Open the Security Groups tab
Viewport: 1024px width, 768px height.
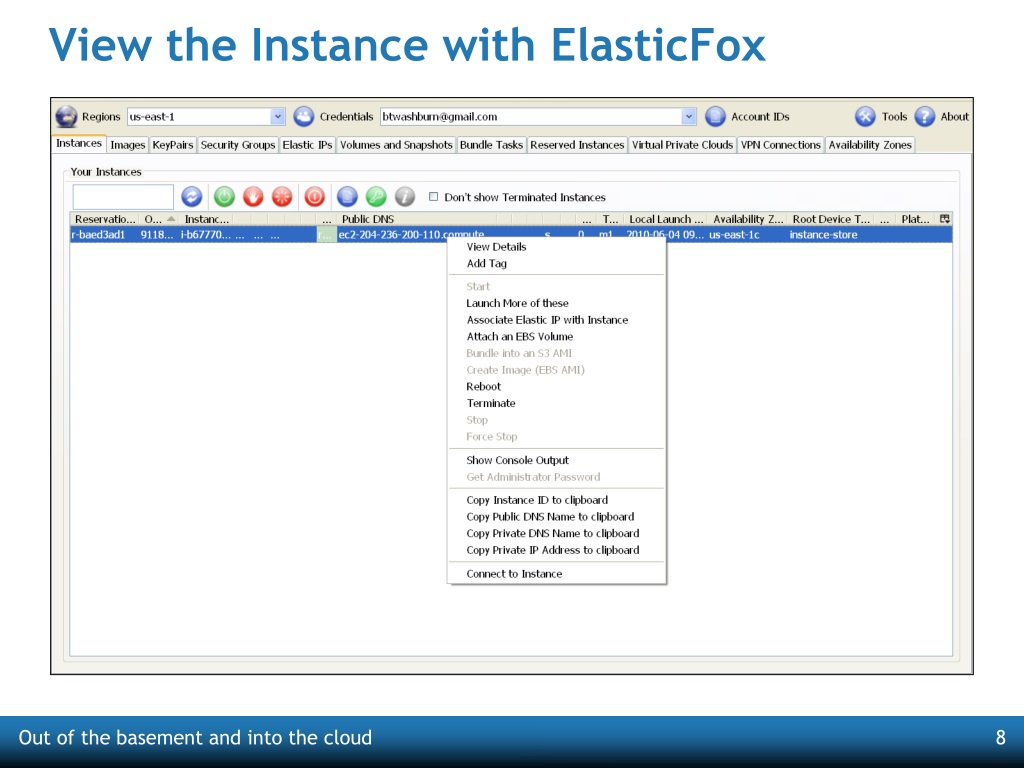tap(238, 145)
